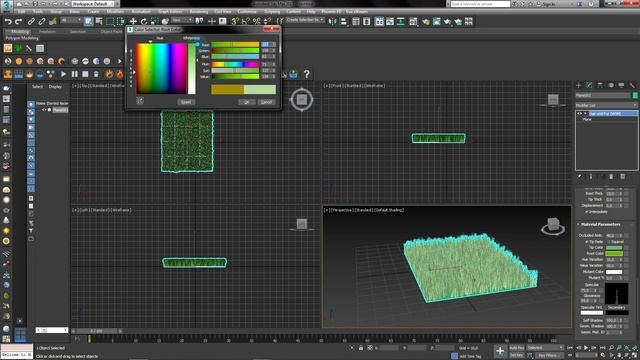640x360 pixels.
Task: Open the Modifiers menu
Action: 115,11
